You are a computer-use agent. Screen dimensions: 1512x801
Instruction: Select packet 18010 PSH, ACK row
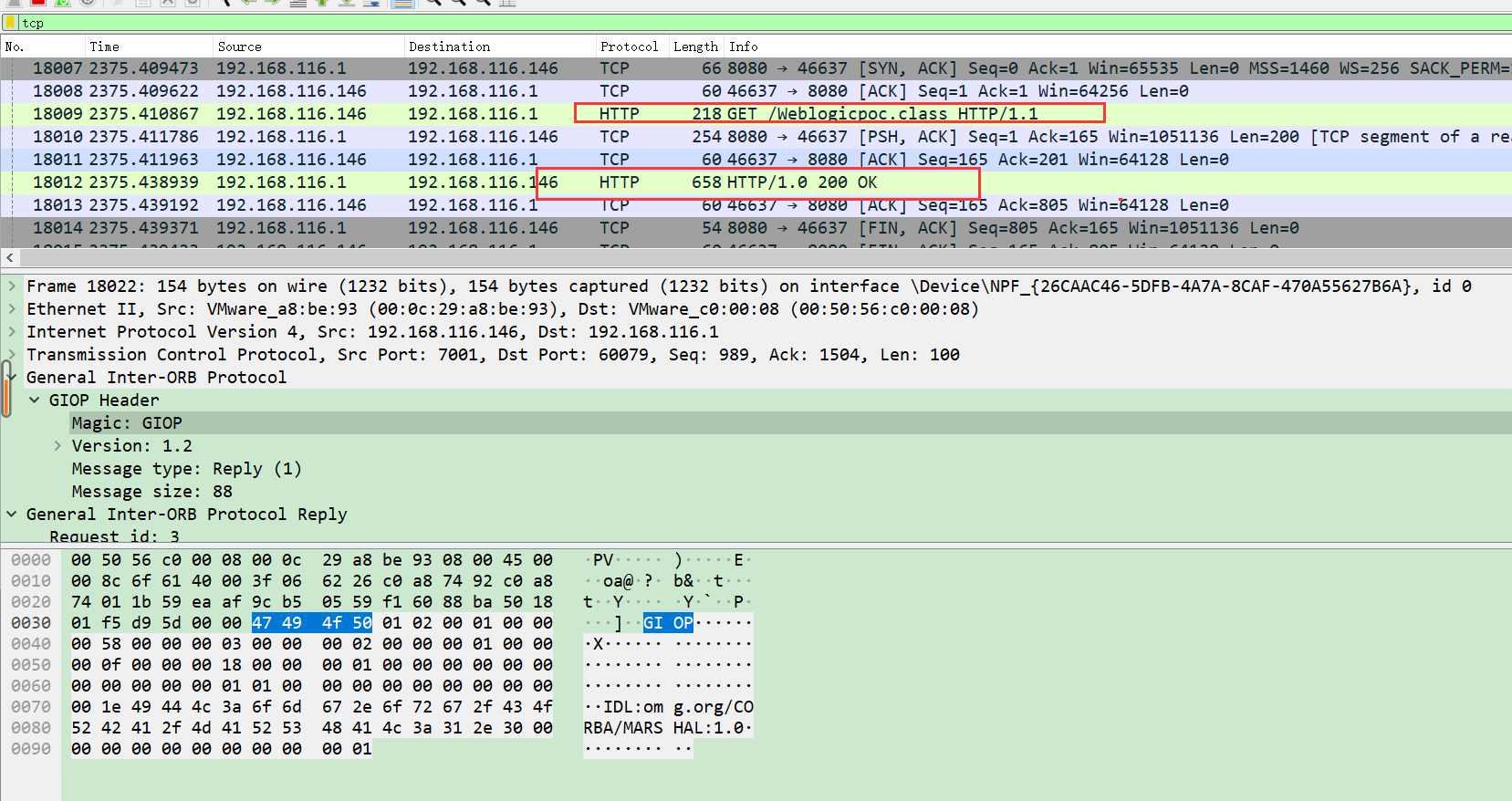[756, 137]
